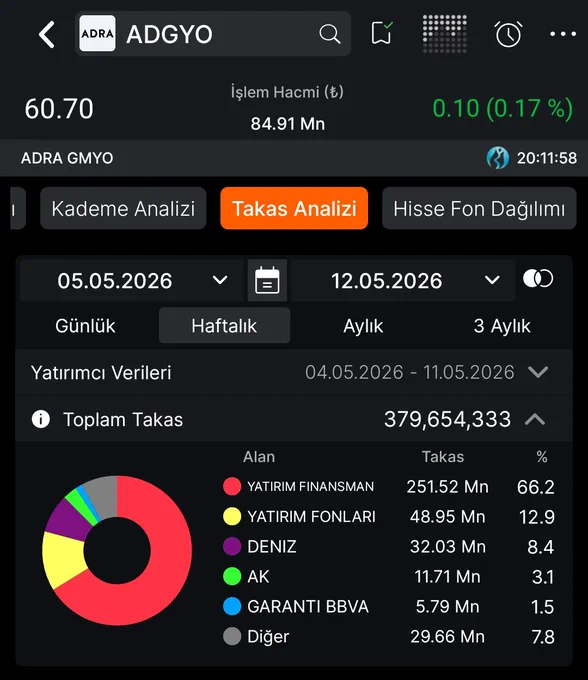588x680 pixels.
Task: Tap the GARANTI BBVA row label
Action: click(x=308, y=606)
